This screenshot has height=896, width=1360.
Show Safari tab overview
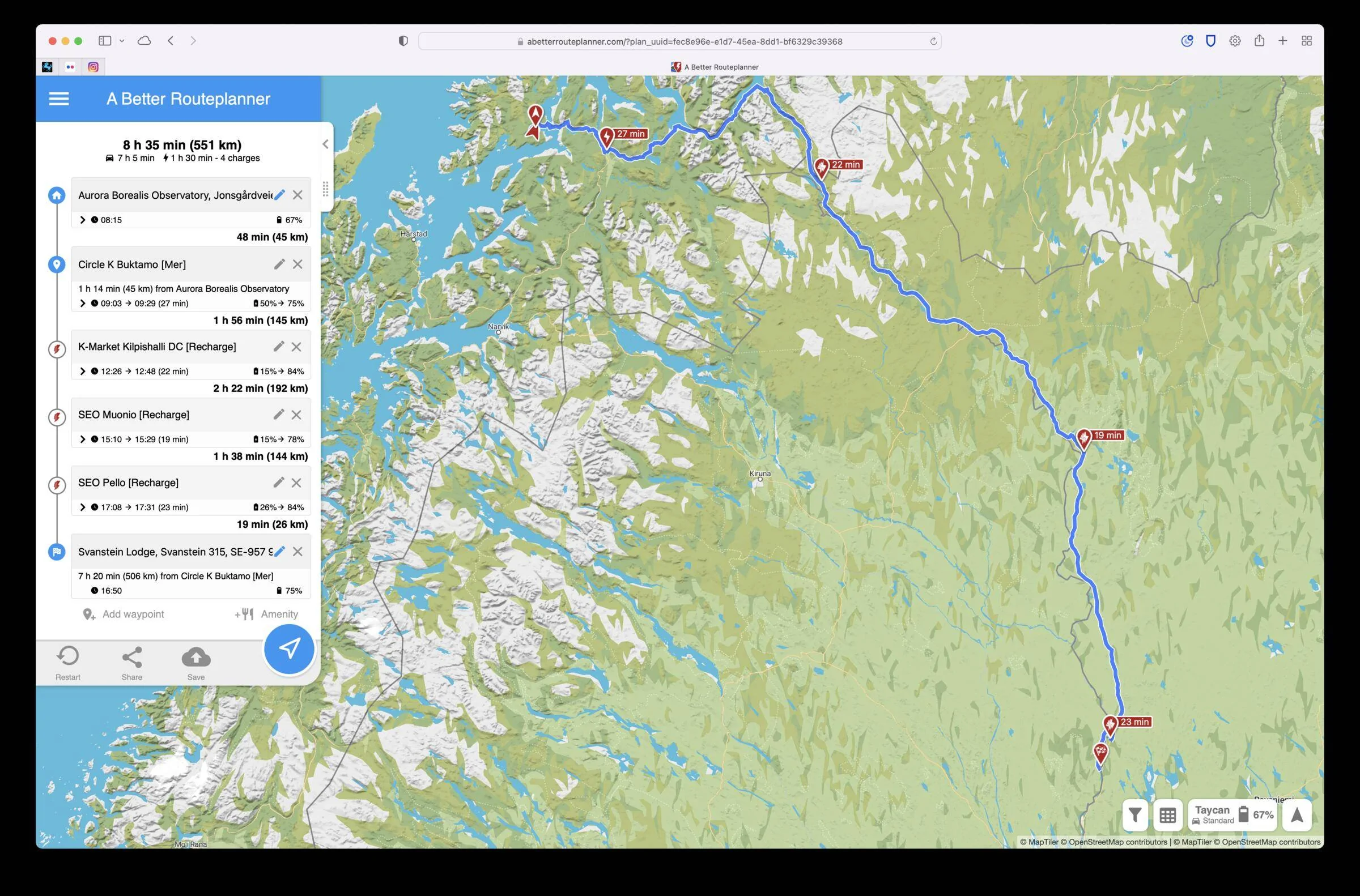1307,41
